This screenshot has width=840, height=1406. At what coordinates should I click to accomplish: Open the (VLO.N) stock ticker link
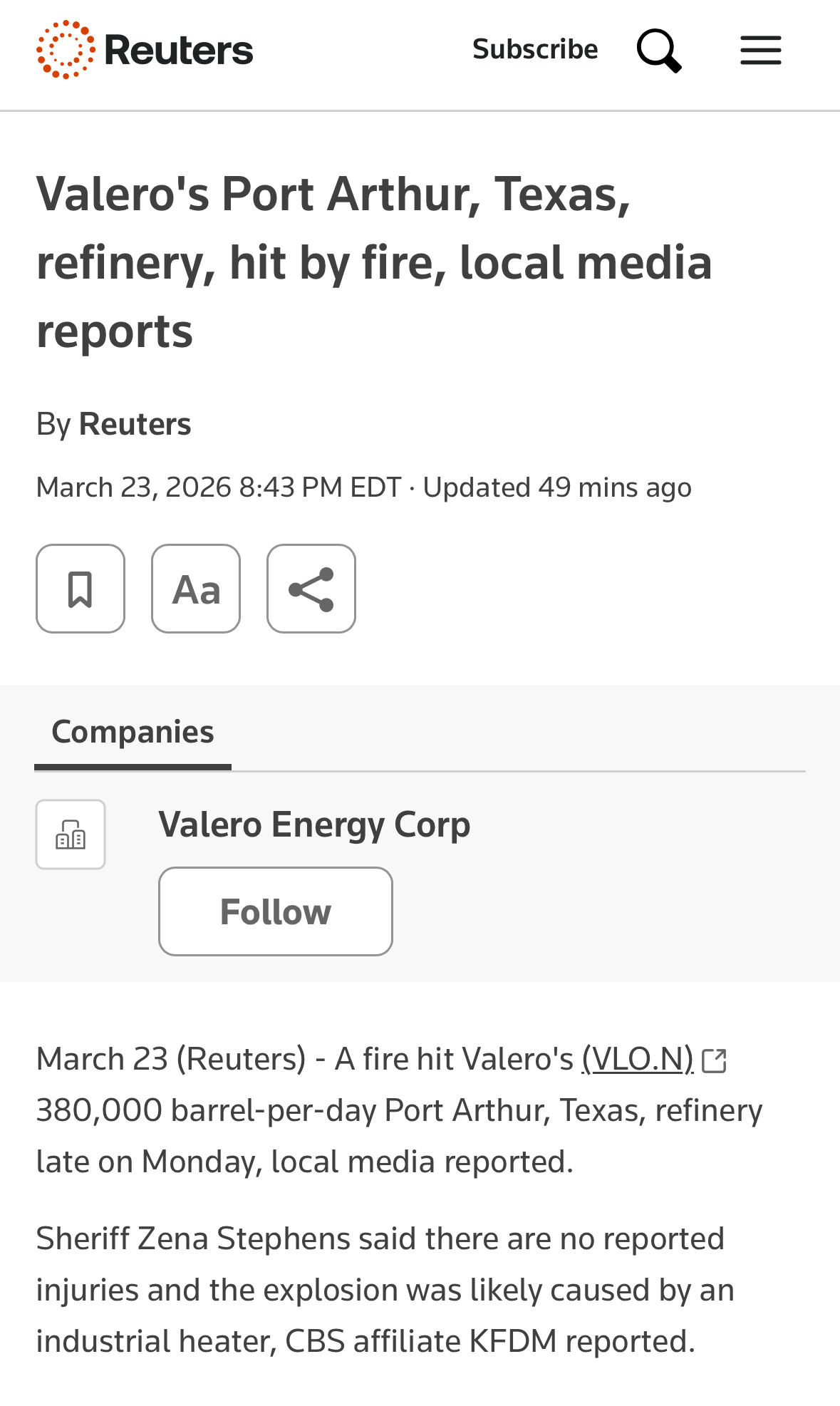pos(637,1059)
